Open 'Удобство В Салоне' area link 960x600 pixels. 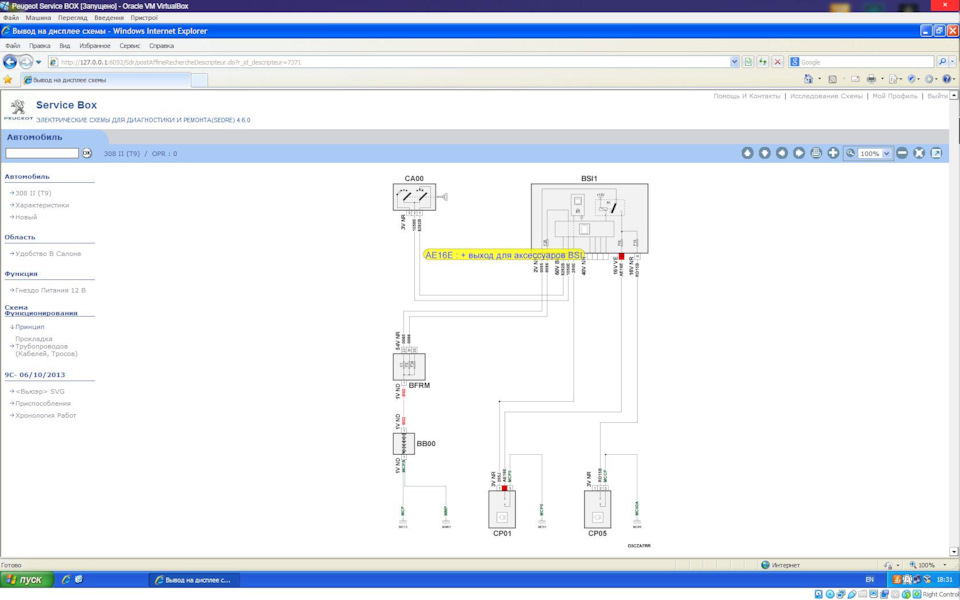48,253
